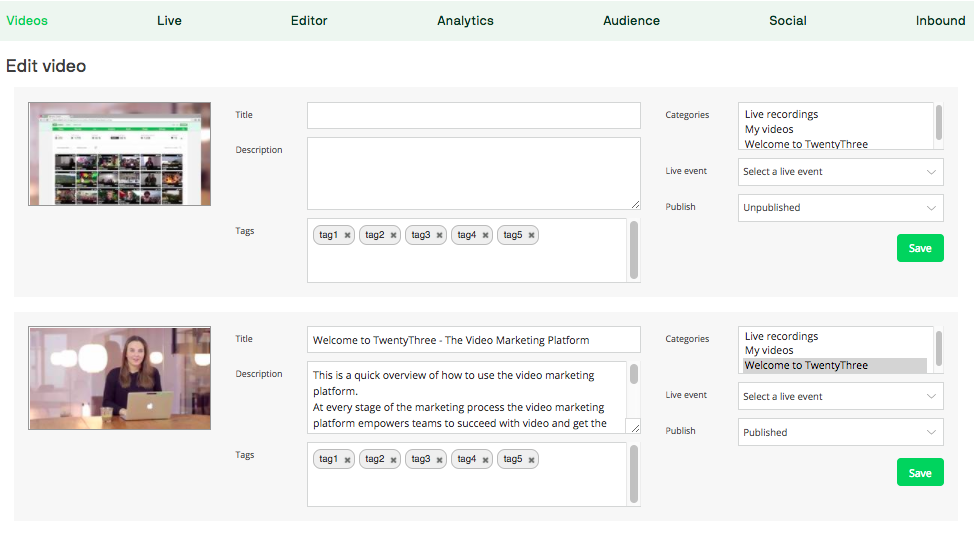Select My videos category for first video
Image resolution: width=974 pixels, height=533 pixels.
(x=769, y=129)
